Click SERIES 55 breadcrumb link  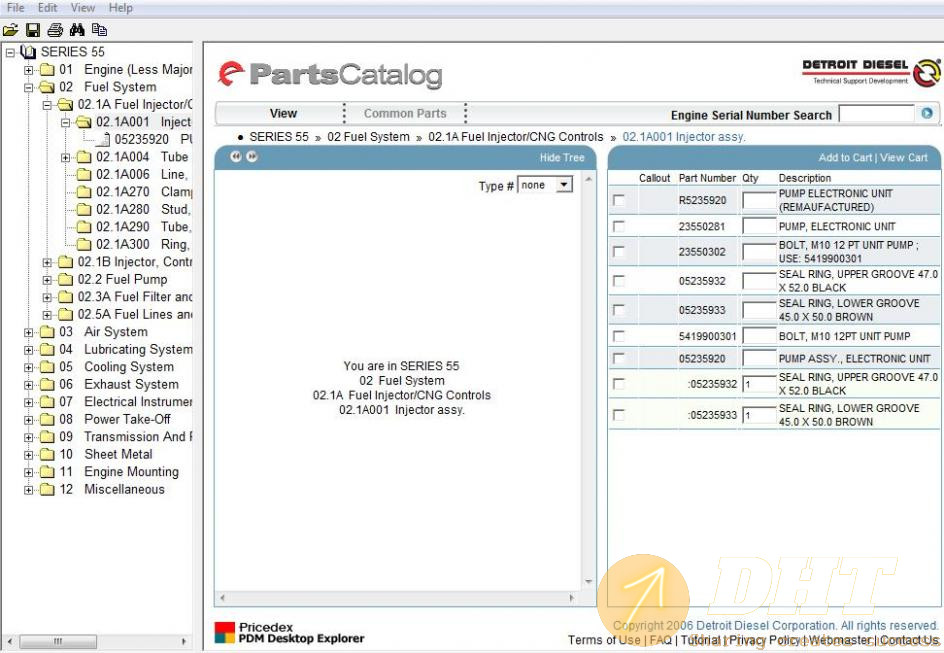tap(279, 137)
